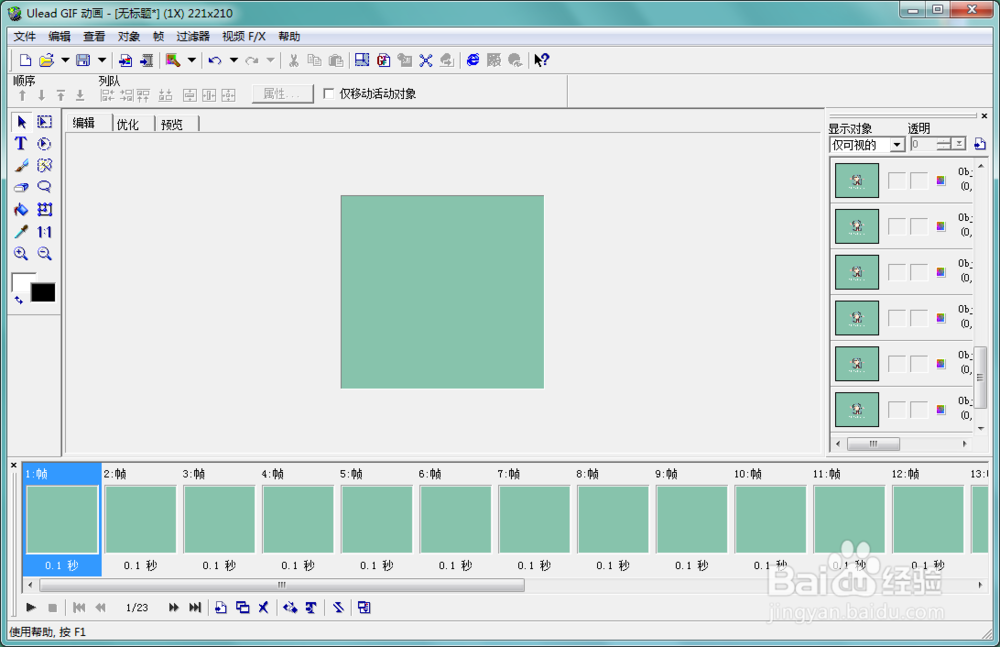Viewport: 1000px width, 647px height.
Task: Toggle first checkbox of second object row
Action: (897, 226)
